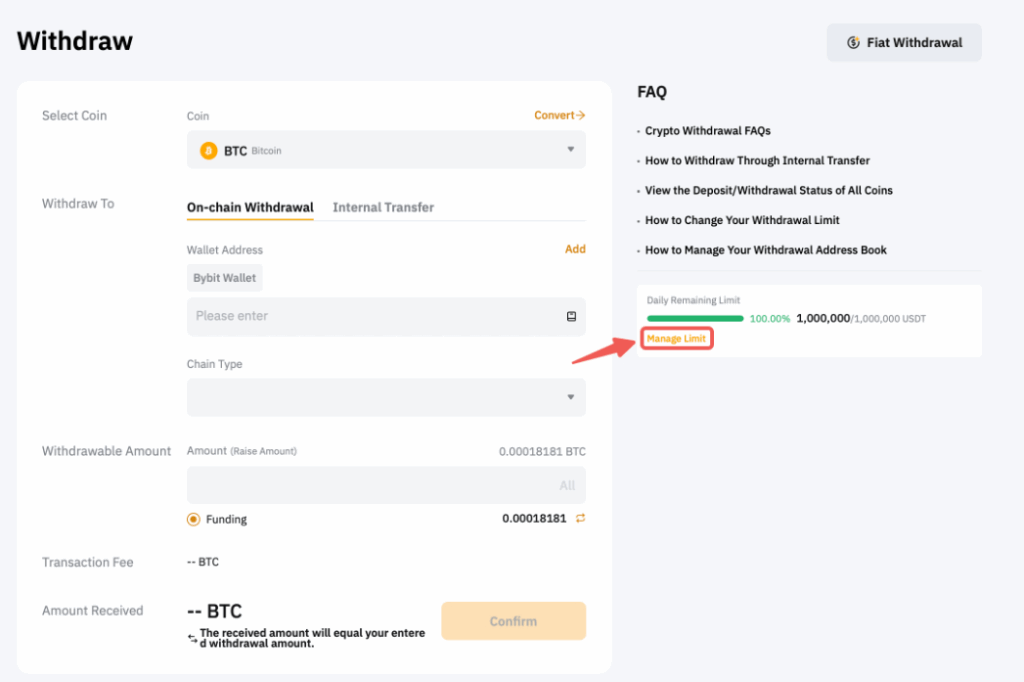
Task: Open Manage Limit link
Action: 677,339
